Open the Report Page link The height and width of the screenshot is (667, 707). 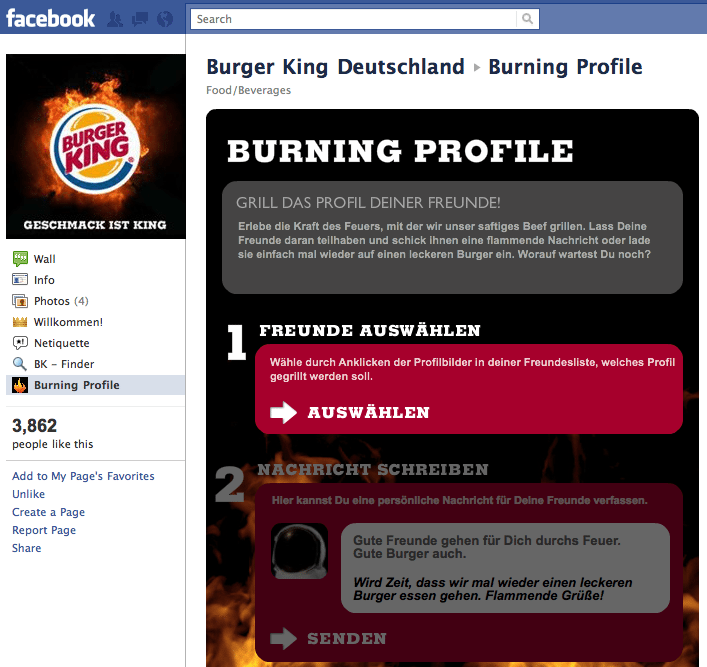click(44, 530)
